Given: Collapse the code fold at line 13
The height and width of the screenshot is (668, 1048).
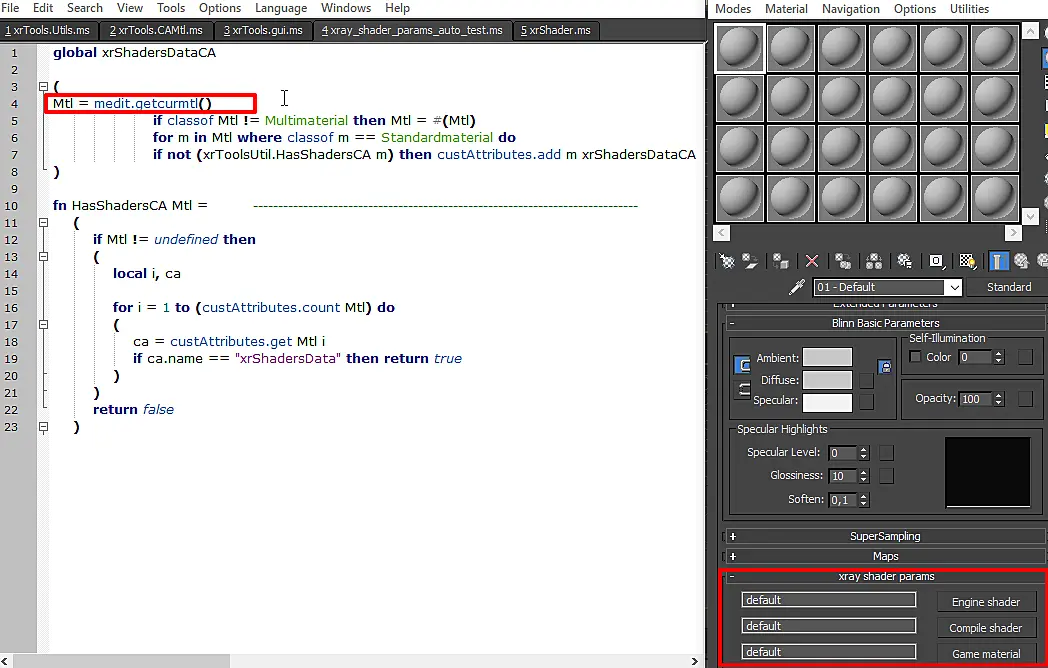Looking at the screenshot, I should pos(43,257).
